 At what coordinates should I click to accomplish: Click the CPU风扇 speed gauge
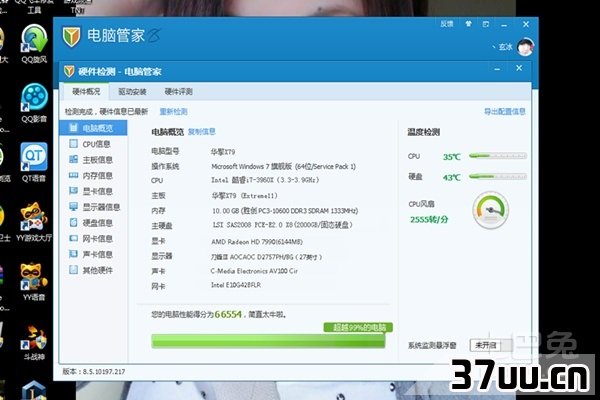tap(491, 210)
